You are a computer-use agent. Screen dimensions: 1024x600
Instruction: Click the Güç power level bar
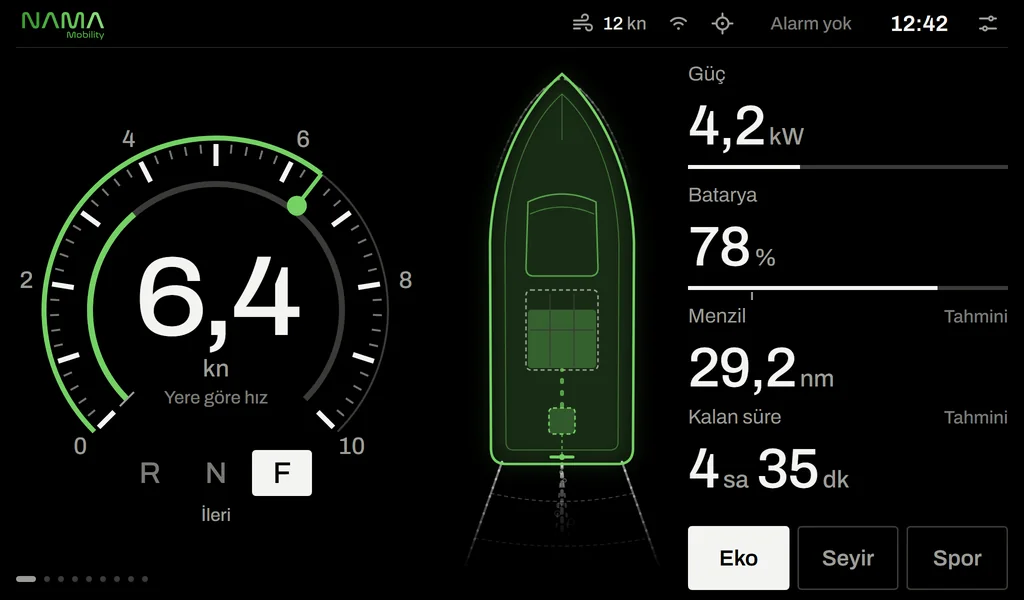tap(848, 167)
